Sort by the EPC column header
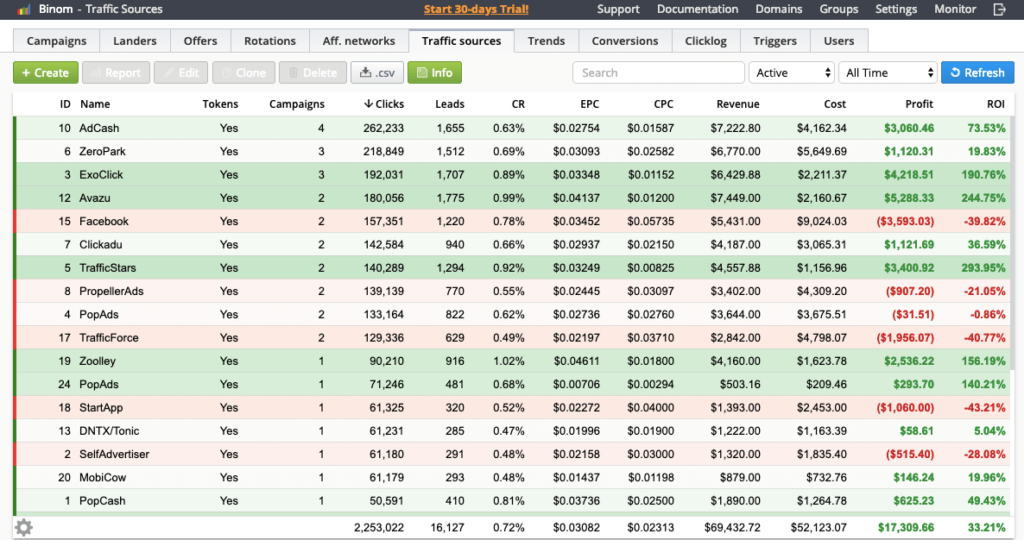 pyautogui.click(x=589, y=104)
